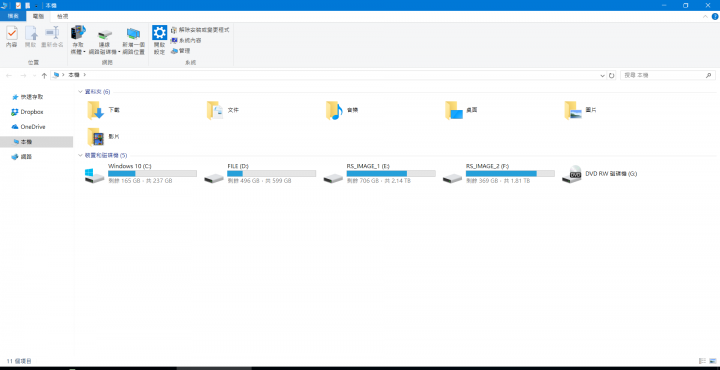Click the 11 個項目 status bar text
This screenshot has width=720, height=370.
(19, 361)
